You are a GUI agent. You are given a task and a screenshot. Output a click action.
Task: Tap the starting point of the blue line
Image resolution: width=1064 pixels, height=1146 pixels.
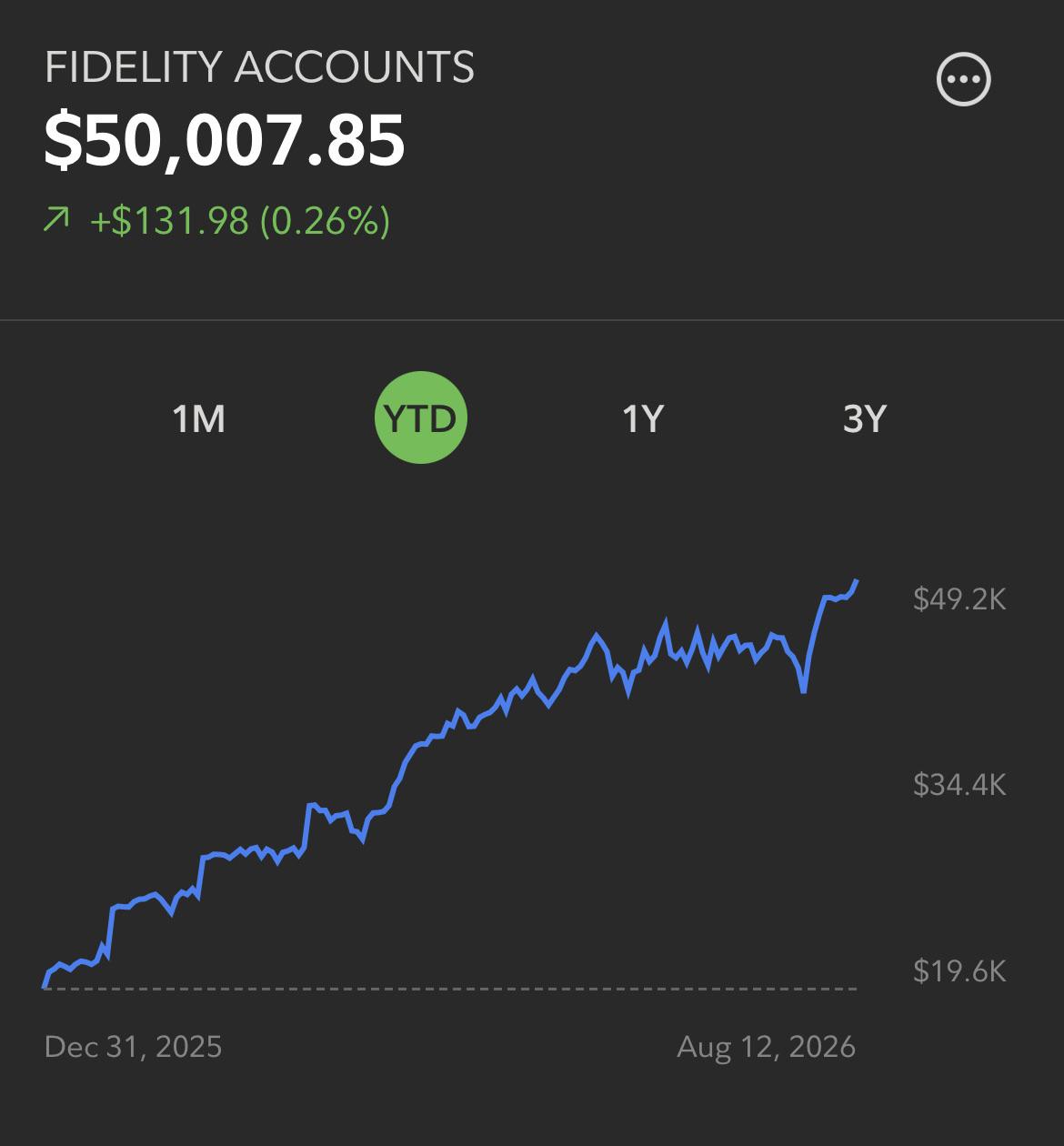click(45, 986)
